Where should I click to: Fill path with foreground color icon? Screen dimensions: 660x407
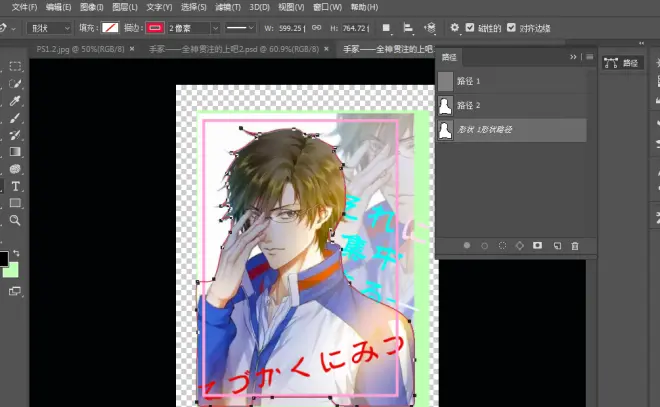(467, 245)
